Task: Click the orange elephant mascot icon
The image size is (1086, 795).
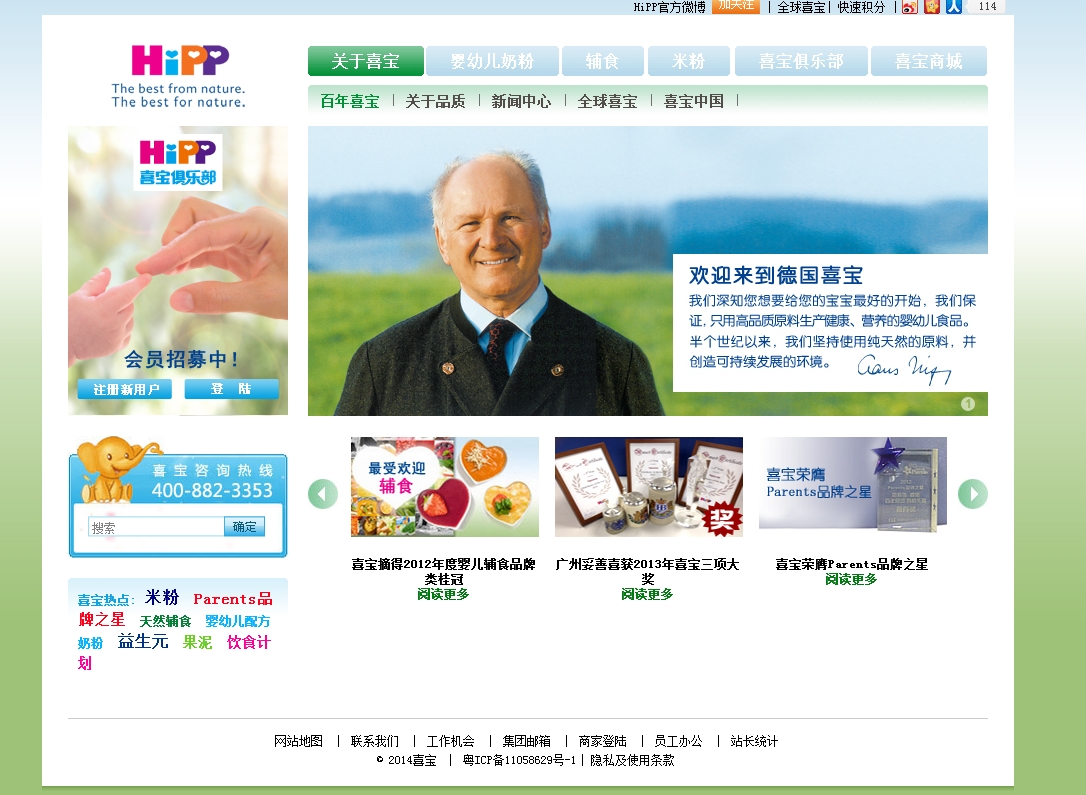Action: click(x=111, y=470)
